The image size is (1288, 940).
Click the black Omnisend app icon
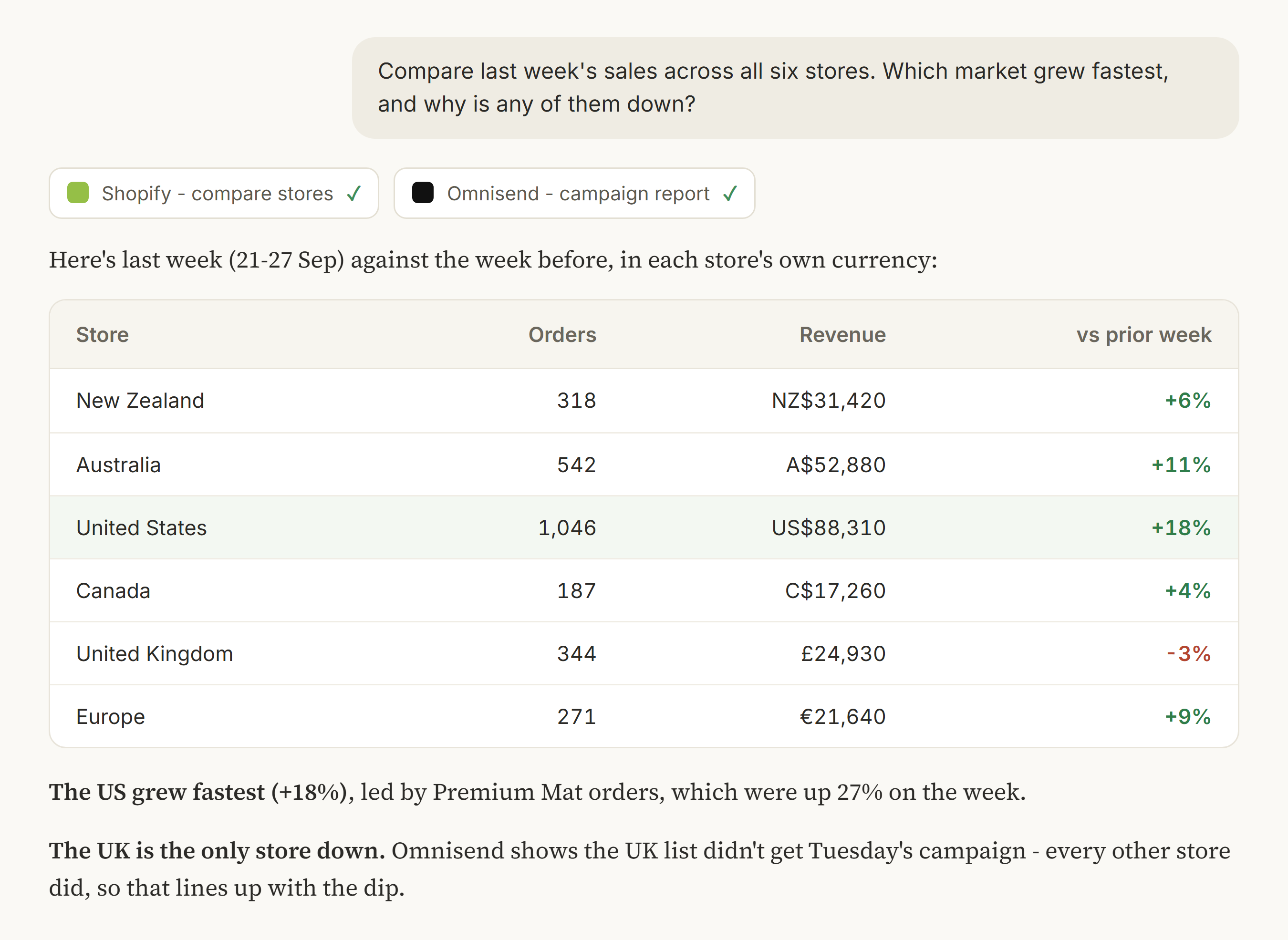click(x=423, y=193)
